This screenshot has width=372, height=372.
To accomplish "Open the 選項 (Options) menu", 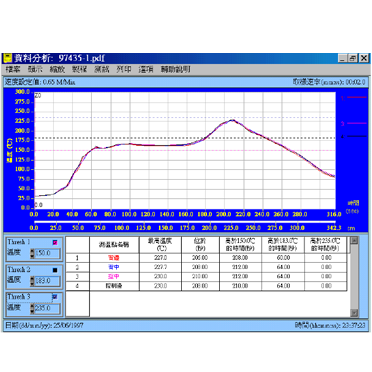I will pyautogui.click(x=146, y=69).
